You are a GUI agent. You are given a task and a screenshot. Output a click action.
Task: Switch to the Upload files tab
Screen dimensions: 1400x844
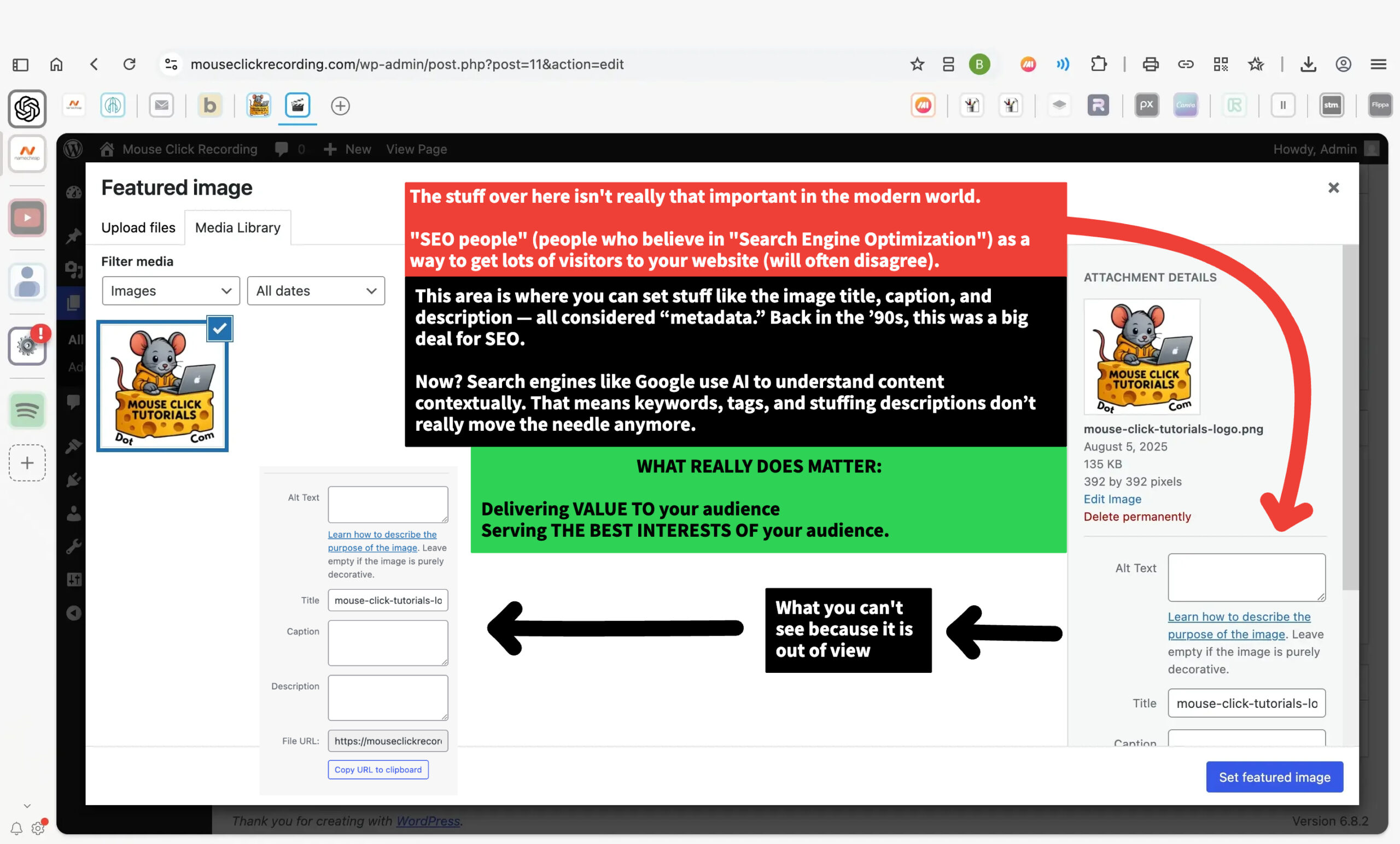pos(138,228)
